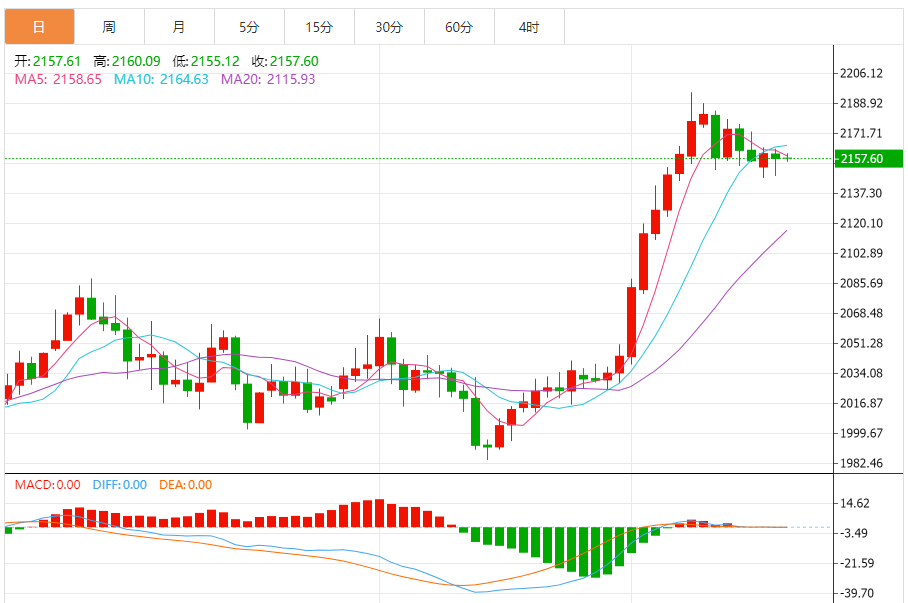Viewport: 908px width, 603px height.
Task: Click the 2137.30 price axis label
Action: coord(862,193)
